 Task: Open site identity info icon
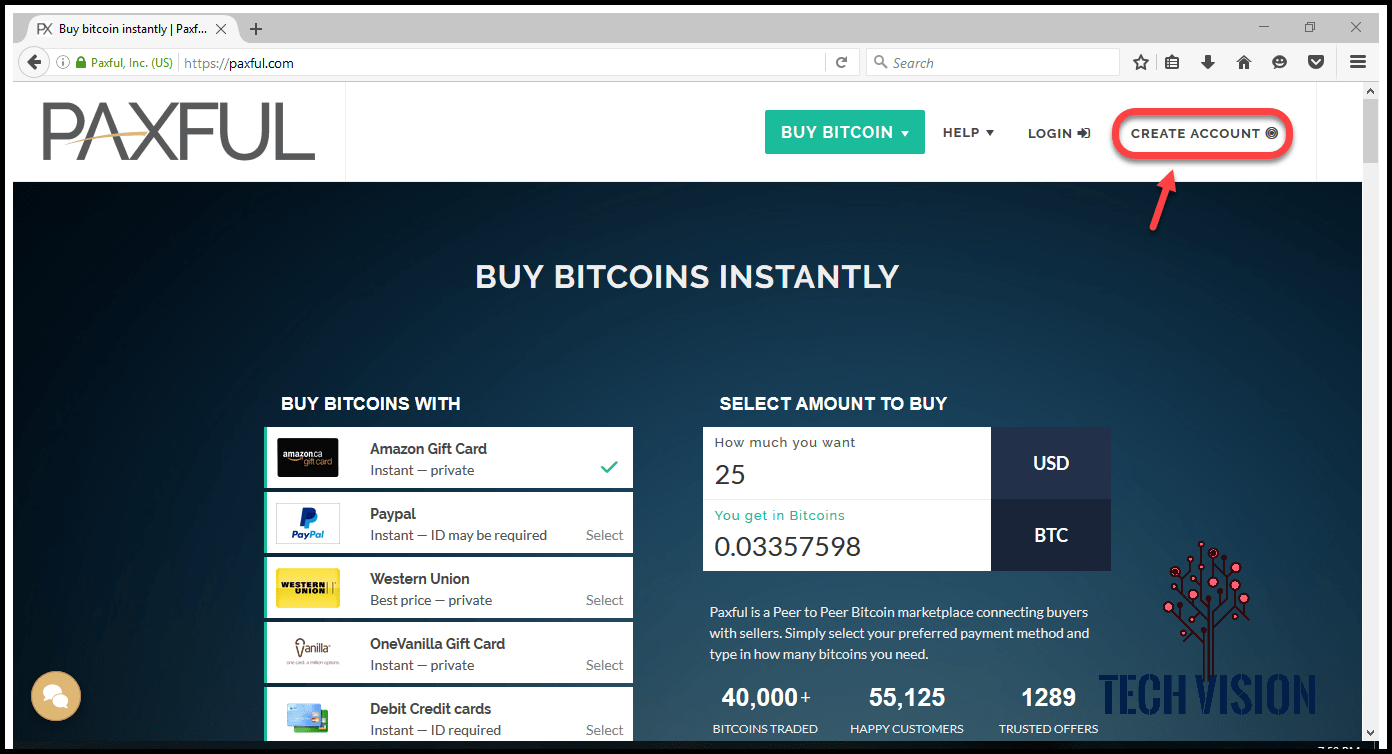click(x=63, y=62)
